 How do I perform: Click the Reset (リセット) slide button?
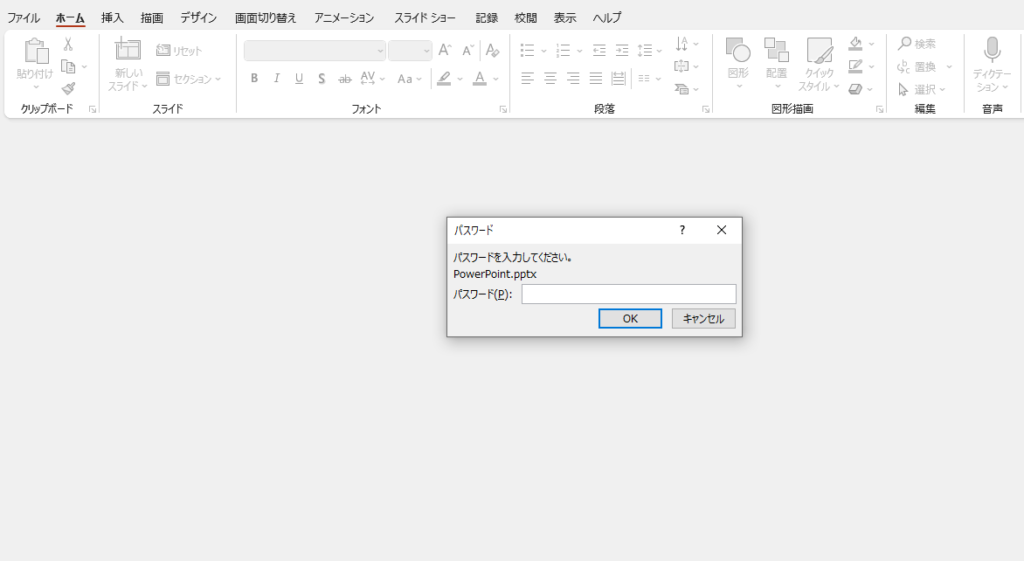[x=179, y=50]
